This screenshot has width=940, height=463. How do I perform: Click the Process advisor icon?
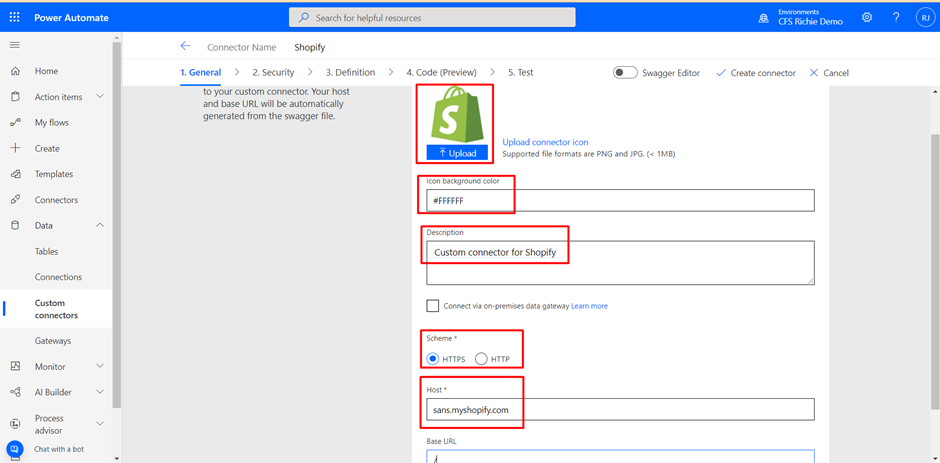16,424
